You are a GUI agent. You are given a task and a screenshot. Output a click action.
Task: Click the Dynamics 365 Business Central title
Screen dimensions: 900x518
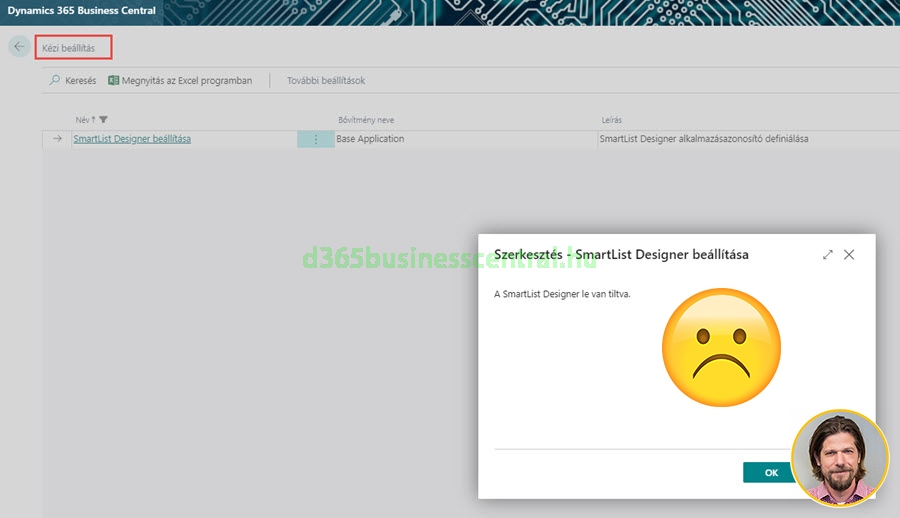pos(82,11)
